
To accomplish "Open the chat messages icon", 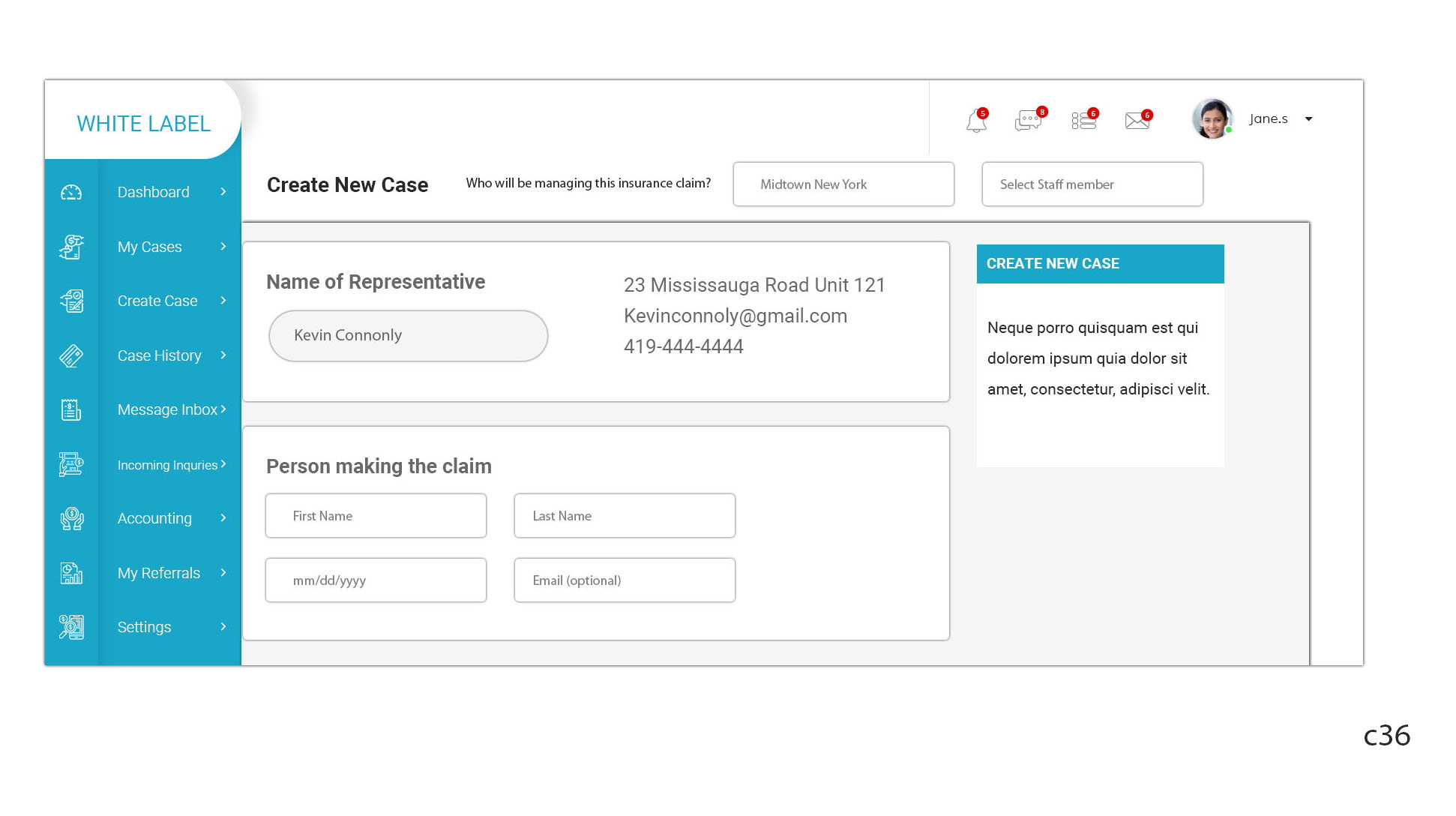I will (x=1027, y=120).
